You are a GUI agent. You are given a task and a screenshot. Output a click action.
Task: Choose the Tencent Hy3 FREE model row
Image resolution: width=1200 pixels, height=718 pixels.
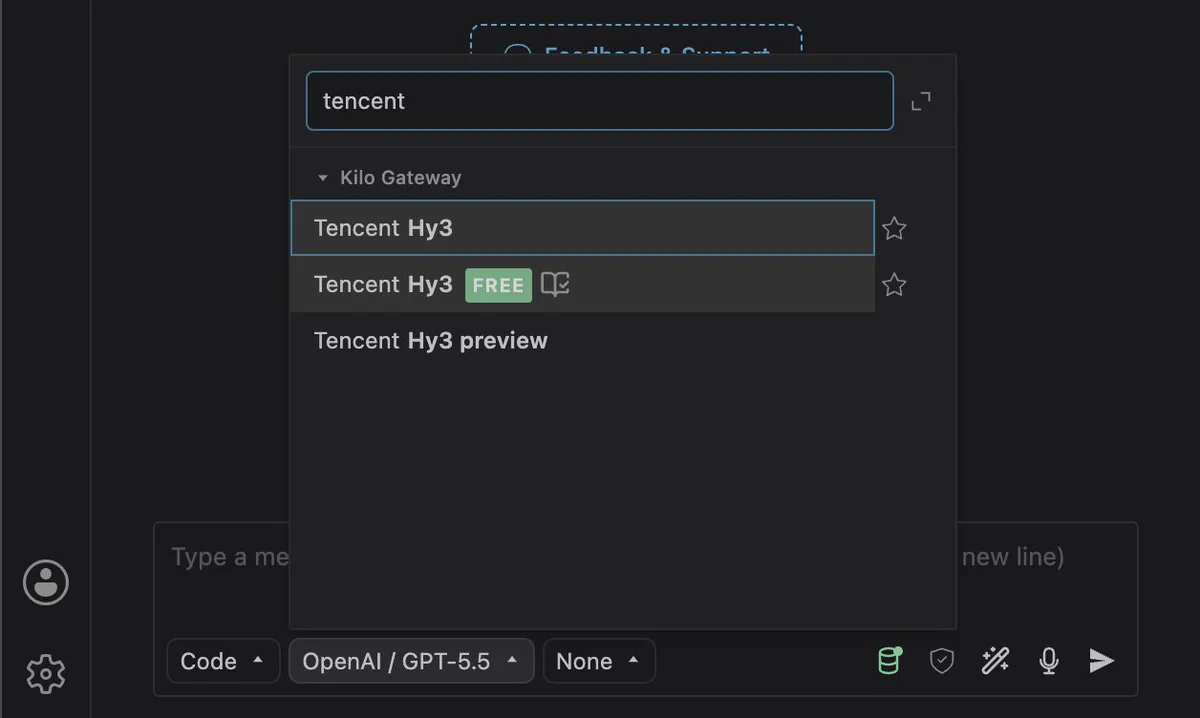coord(583,284)
